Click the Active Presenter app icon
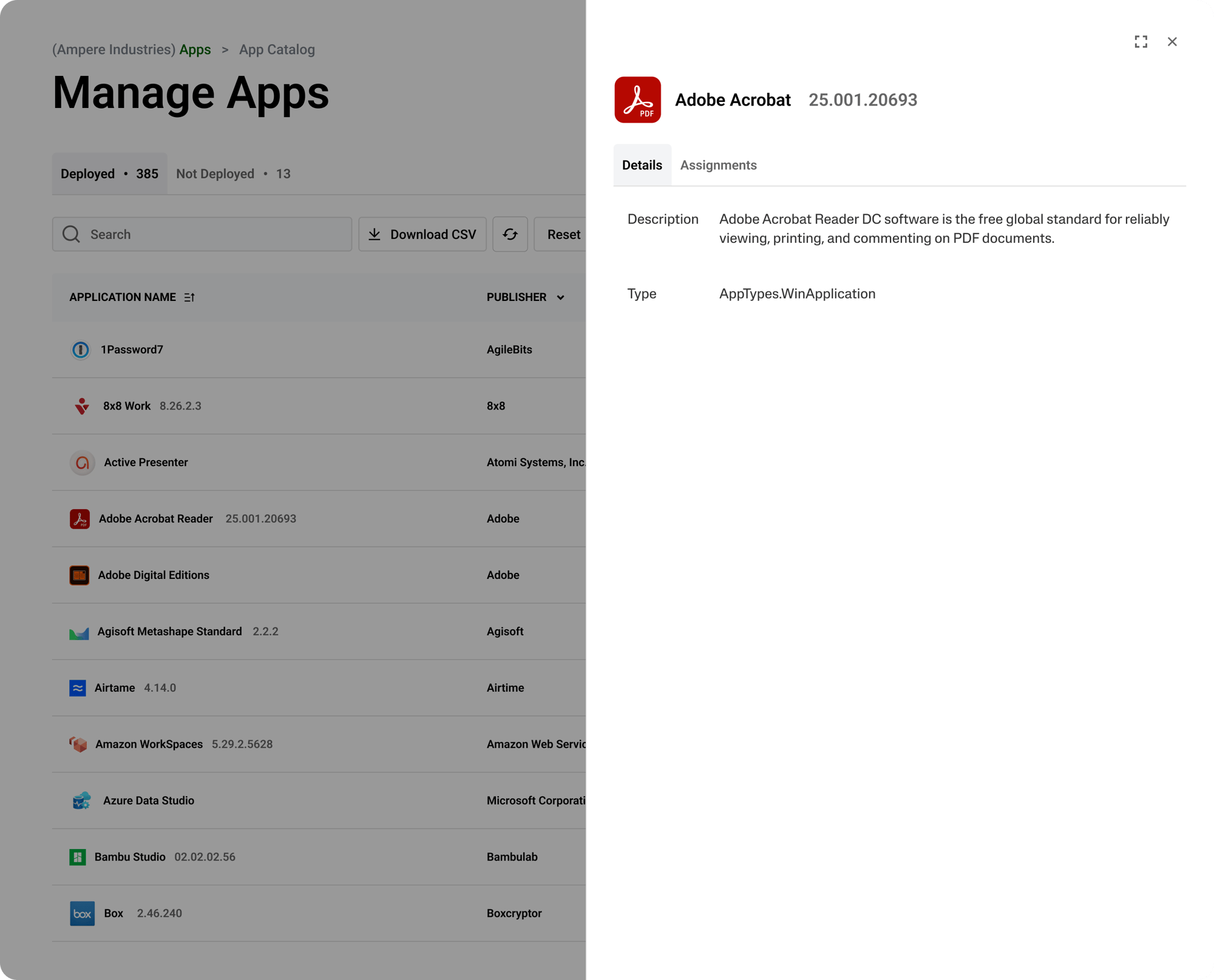Viewport: 1214px width, 980px height. pyautogui.click(x=81, y=462)
